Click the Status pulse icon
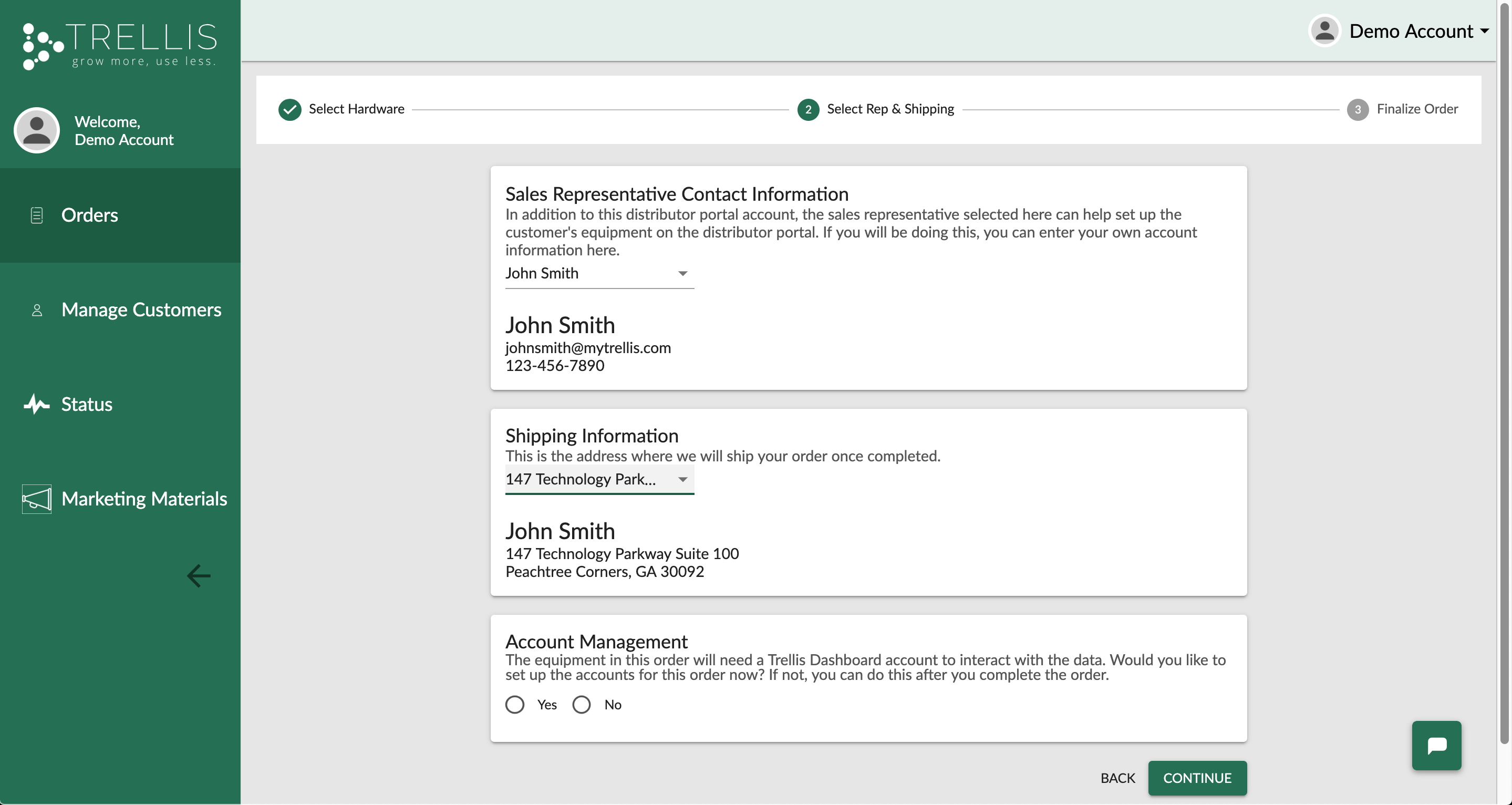 point(36,404)
